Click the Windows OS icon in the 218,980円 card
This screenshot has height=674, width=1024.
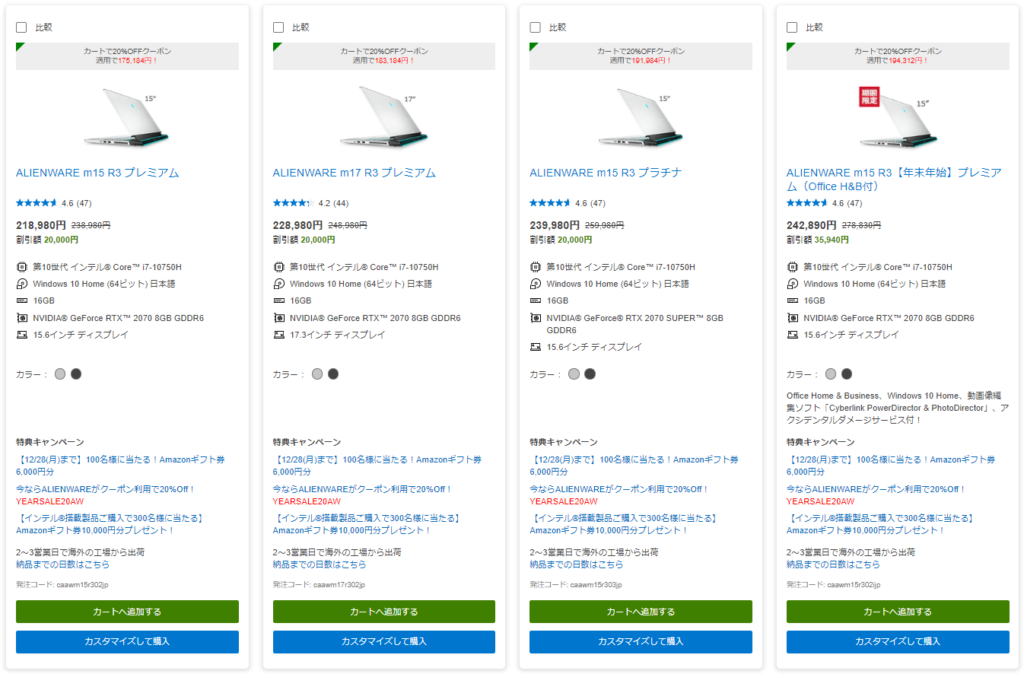coord(22,284)
